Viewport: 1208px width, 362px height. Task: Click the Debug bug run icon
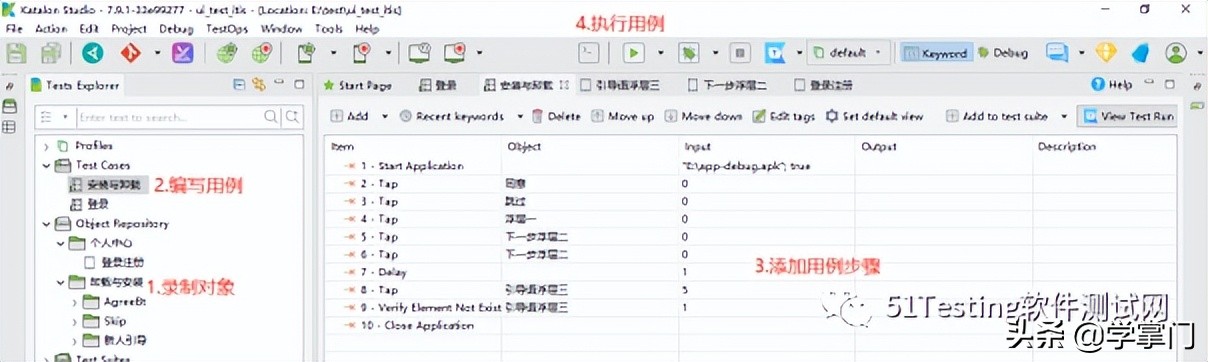[688, 54]
